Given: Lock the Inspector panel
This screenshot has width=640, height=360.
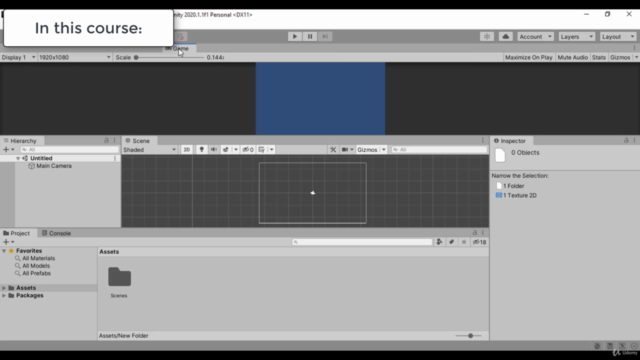Looking at the screenshot, I should [x=626, y=140].
